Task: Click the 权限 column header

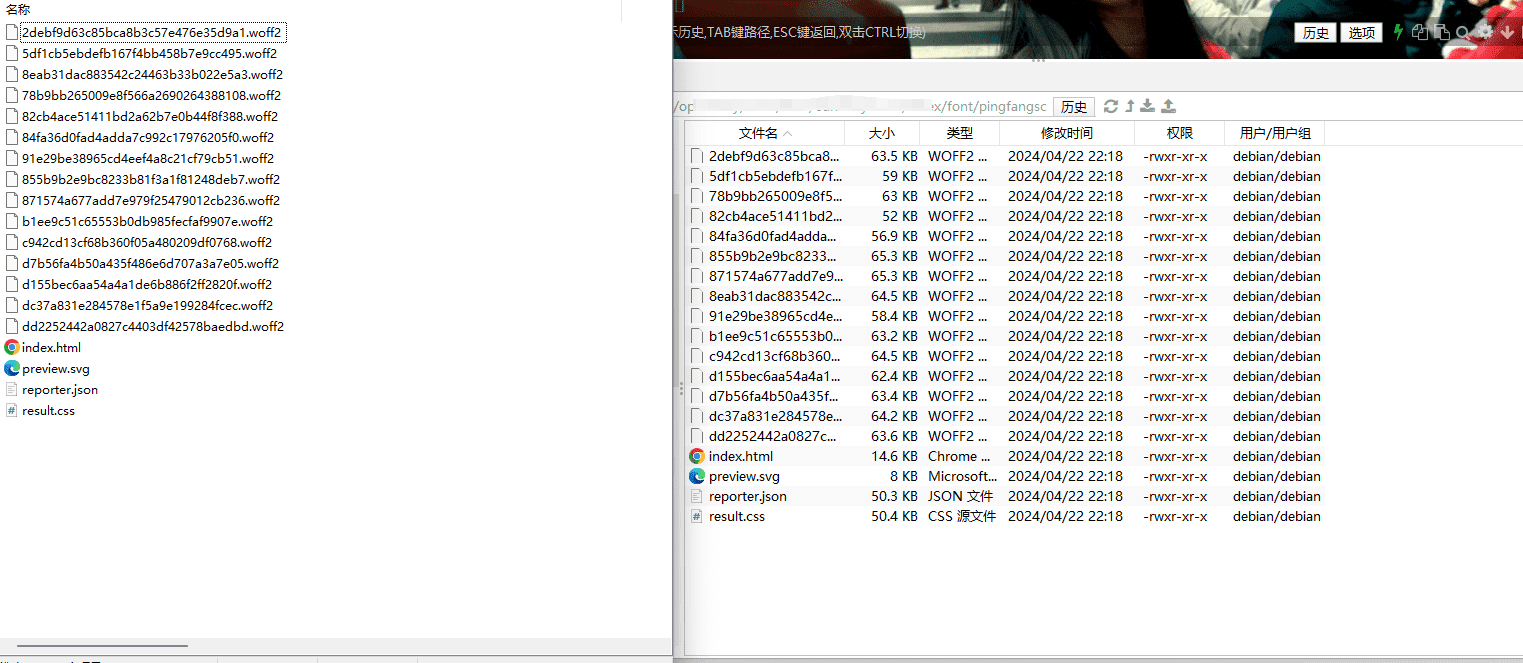Action: tap(1179, 133)
